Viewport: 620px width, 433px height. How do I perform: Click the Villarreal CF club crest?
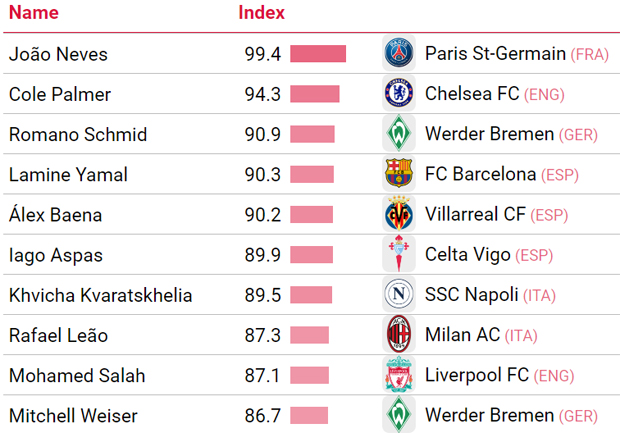coord(399,214)
